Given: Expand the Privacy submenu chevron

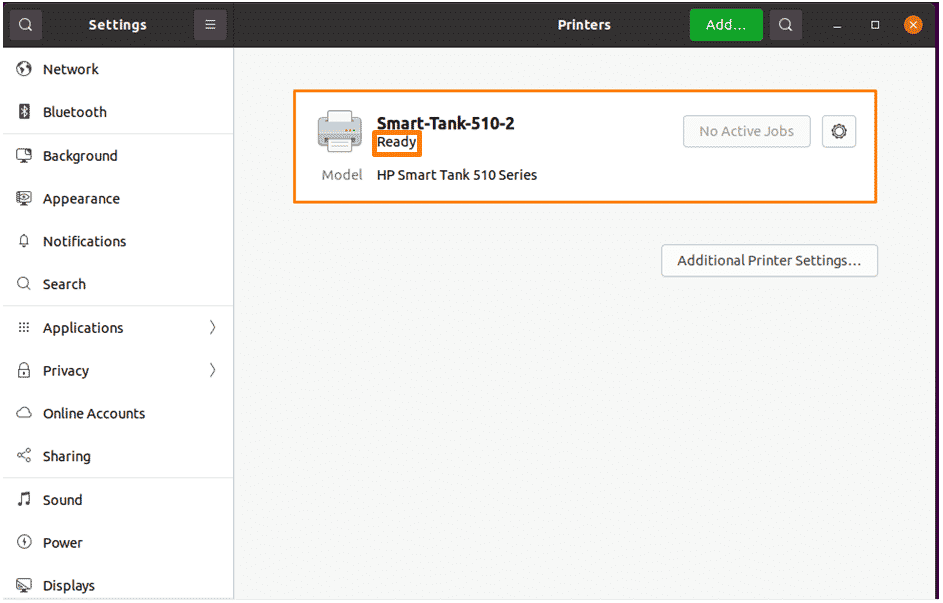Looking at the screenshot, I should point(212,370).
